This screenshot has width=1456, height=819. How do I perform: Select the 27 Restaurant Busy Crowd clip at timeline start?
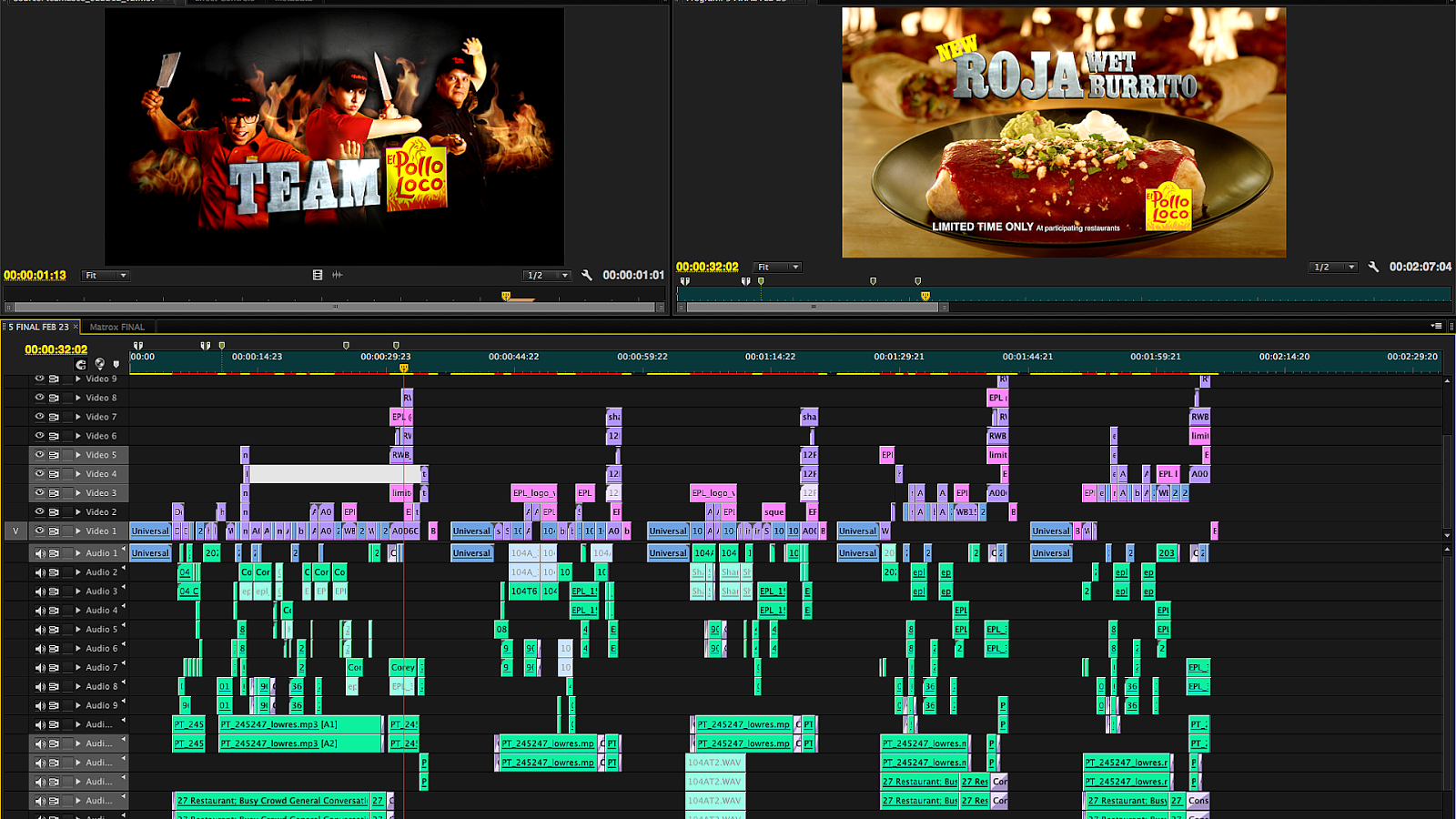271,801
